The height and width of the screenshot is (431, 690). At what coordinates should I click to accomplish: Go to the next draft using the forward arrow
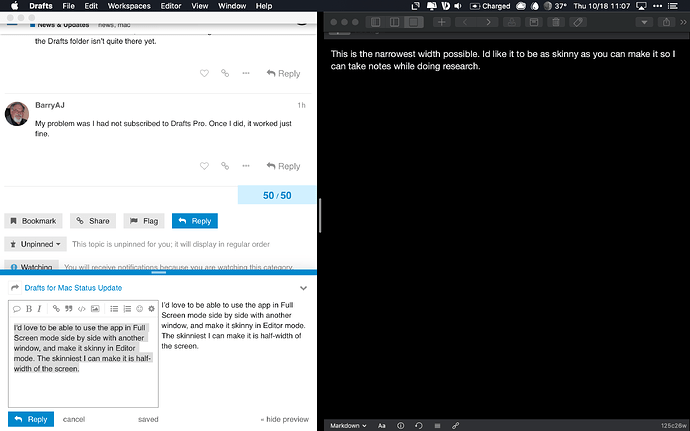click(488, 22)
